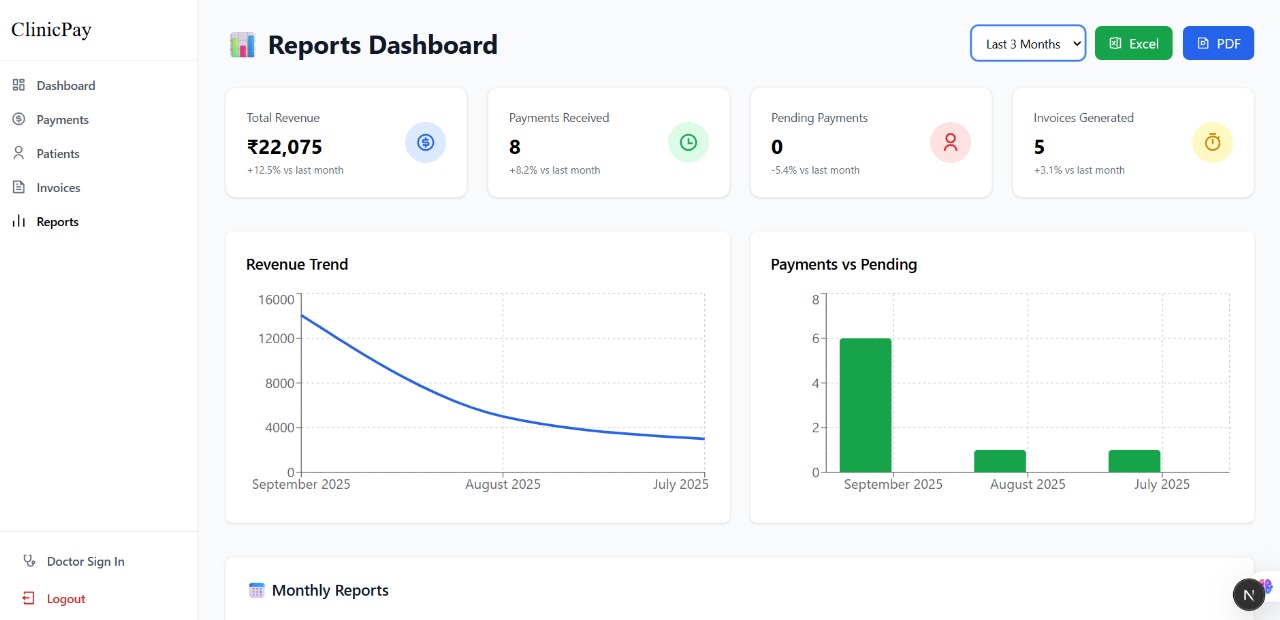Open the Last 3 Months period dropdown
The width and height of the screenshot is (1280, 620).
[x=1027, y=43]
